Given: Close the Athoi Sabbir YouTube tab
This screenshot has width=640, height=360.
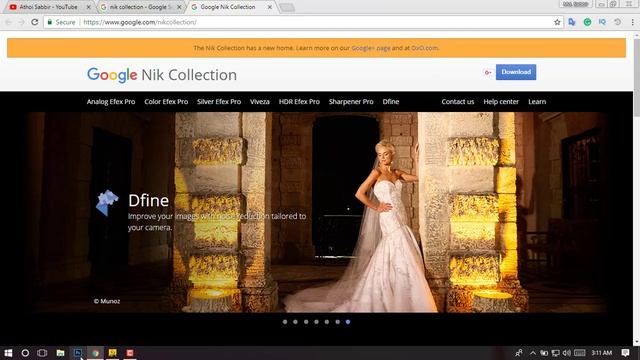Looking at the screenshot, I should (x=89, y=7).
